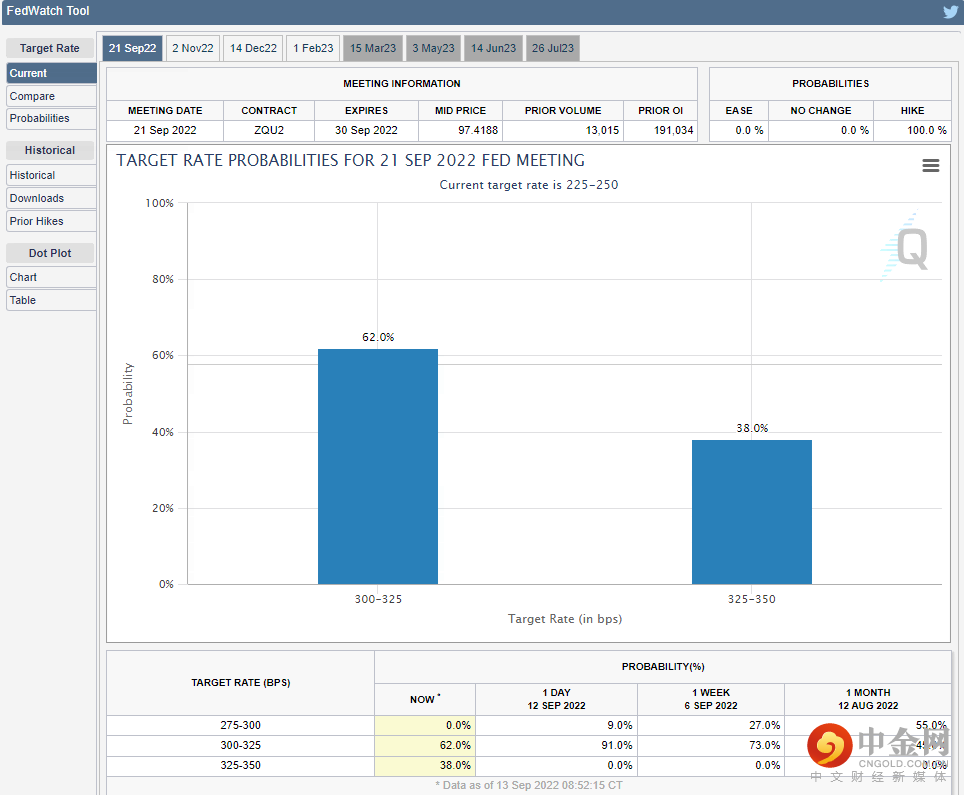Show the Dot Plot Table

[x=51, y=300]
